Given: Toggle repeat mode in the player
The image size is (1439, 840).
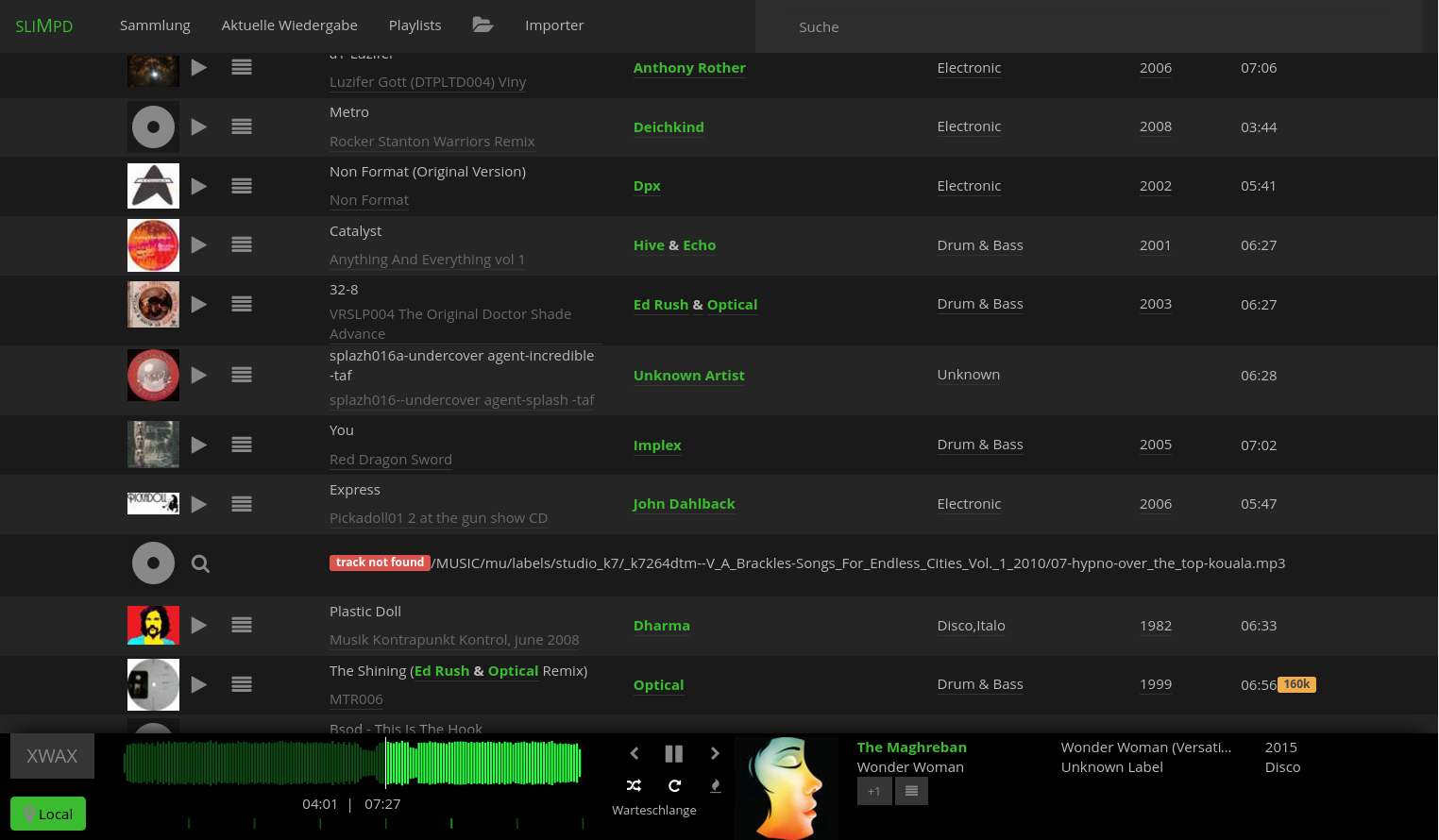Looking at the screenshot, I should (x=674, y=785).
